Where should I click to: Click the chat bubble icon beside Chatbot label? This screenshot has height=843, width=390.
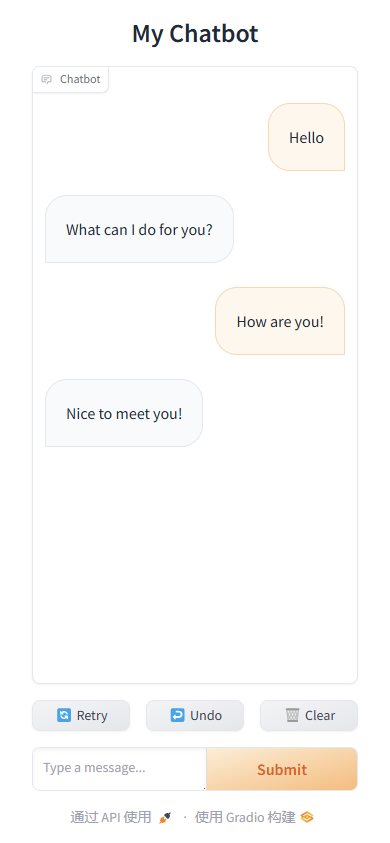tap(47, 80)
